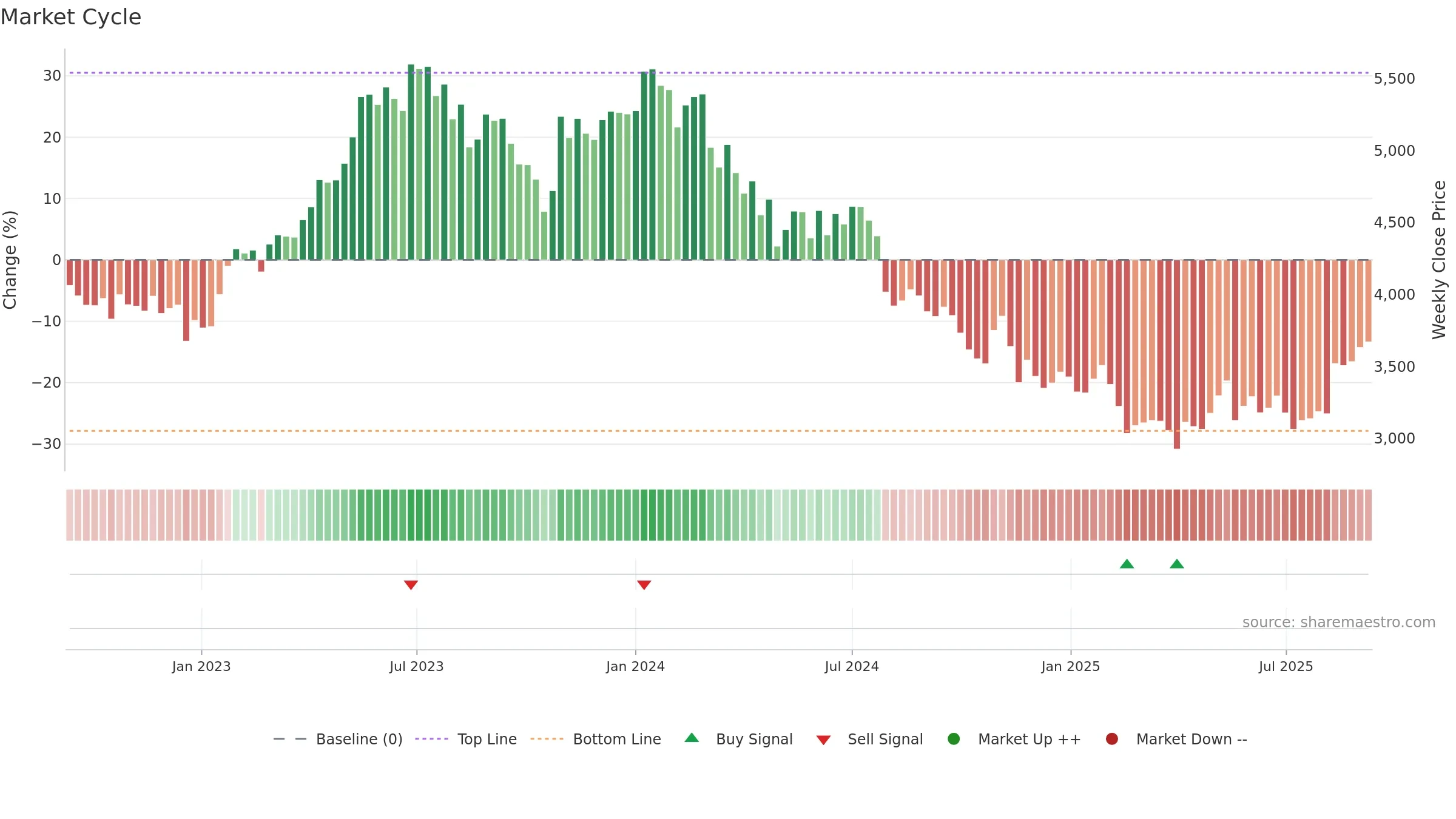1456x819 pixels.
Task: Click the green Market Up legend dot
Action: point(954,739)
